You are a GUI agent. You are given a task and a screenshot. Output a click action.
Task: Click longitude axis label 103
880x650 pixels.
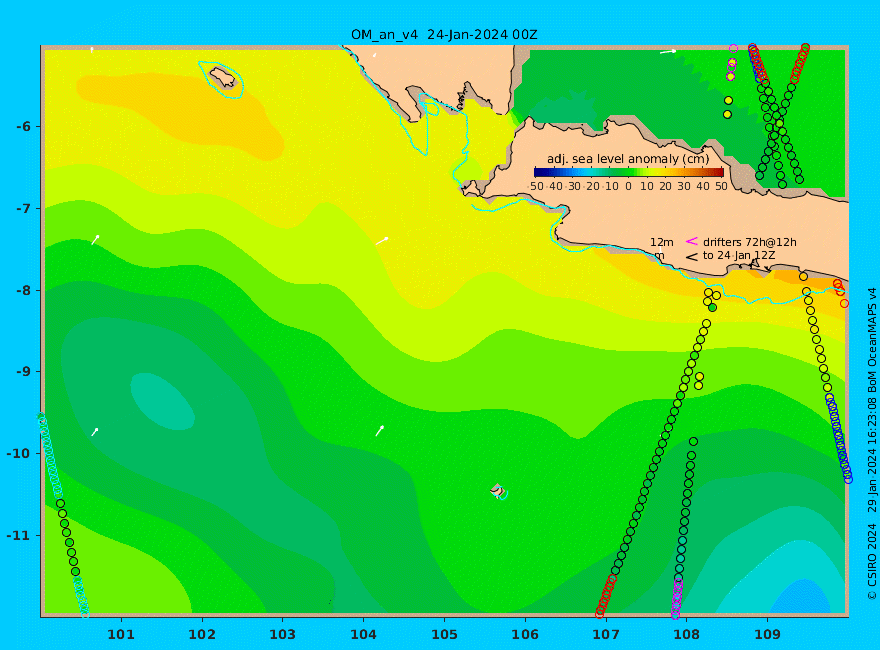tap(282, 634)
